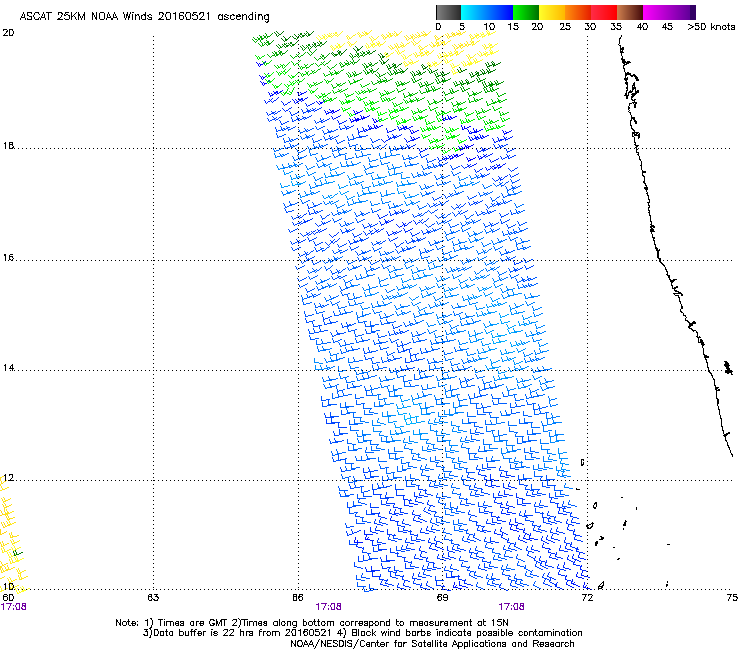Viewport: 740px width, 650px height.
Task: Click the '17:08' time between longitudes 66 and 69
Action: point(328,607)
